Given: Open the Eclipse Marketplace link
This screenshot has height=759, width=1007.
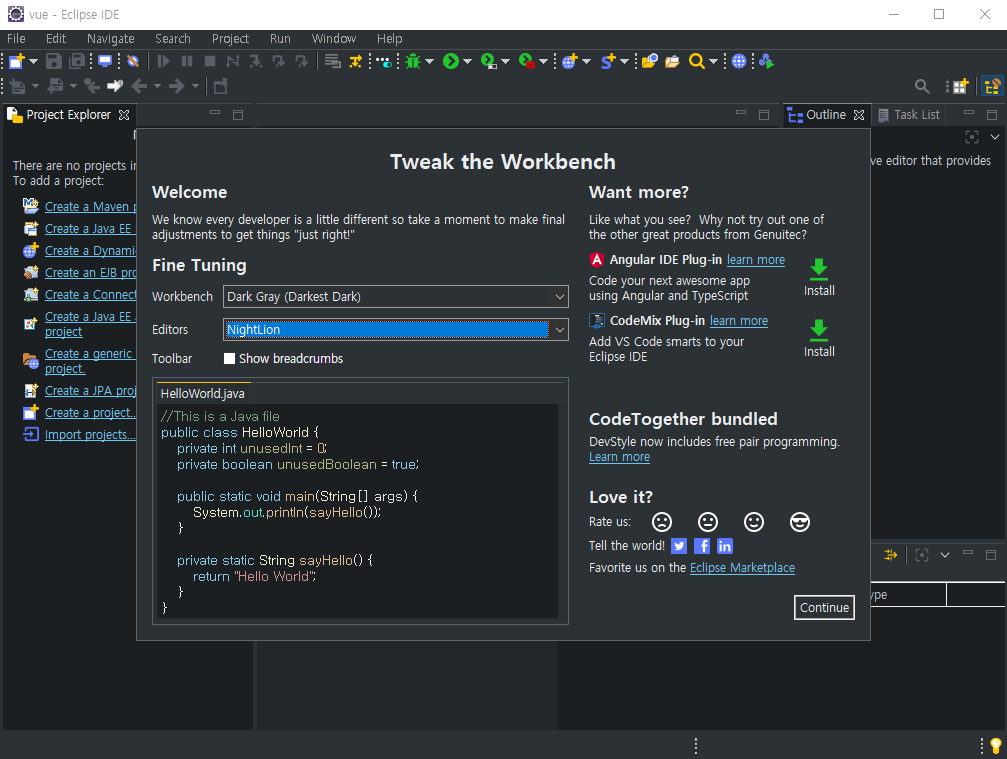Looking at the screenshot, I should click(x=742, y=568).
